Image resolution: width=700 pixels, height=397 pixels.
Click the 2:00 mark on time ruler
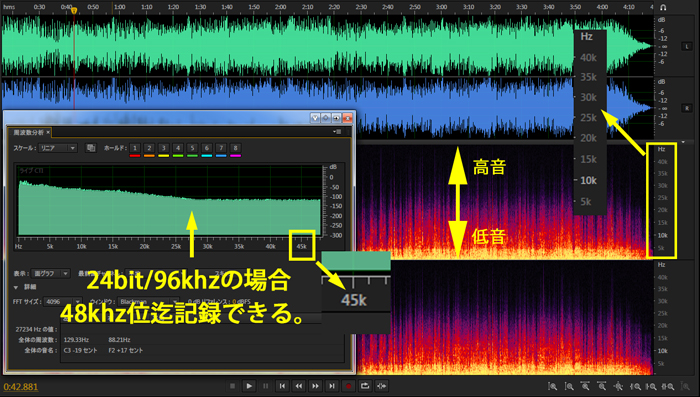point(280,7)
